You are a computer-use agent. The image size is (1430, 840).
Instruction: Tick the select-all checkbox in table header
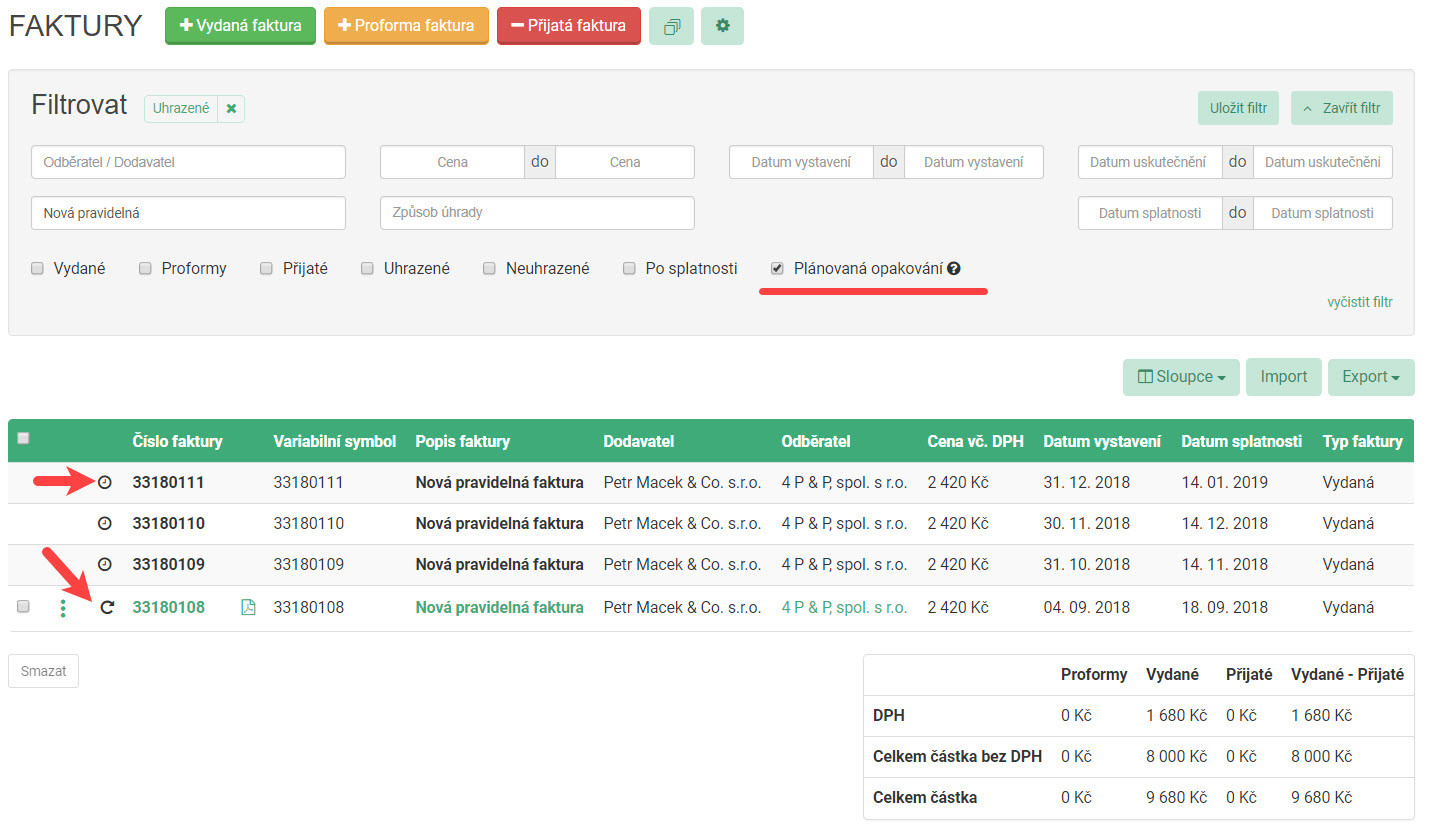(24, 438)
